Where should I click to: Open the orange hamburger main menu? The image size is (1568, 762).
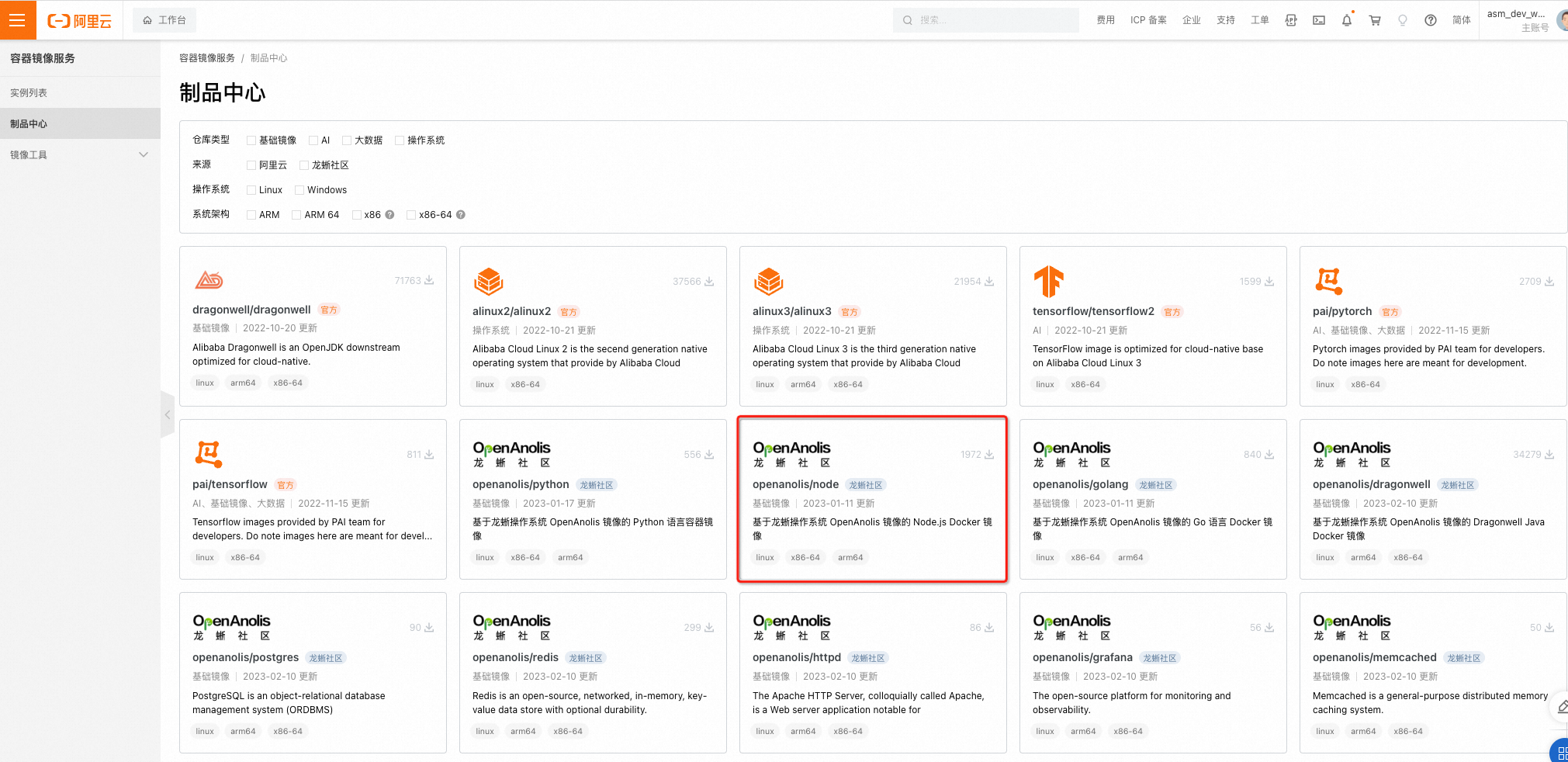(18, 20)
